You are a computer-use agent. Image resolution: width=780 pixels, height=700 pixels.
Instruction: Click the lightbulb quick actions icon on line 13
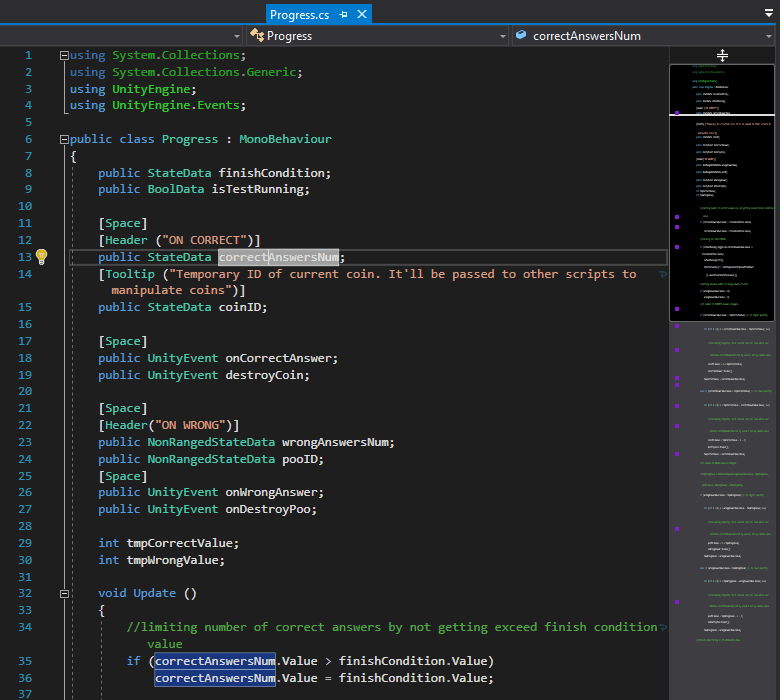pyautogui.click(x=42, y=257)
